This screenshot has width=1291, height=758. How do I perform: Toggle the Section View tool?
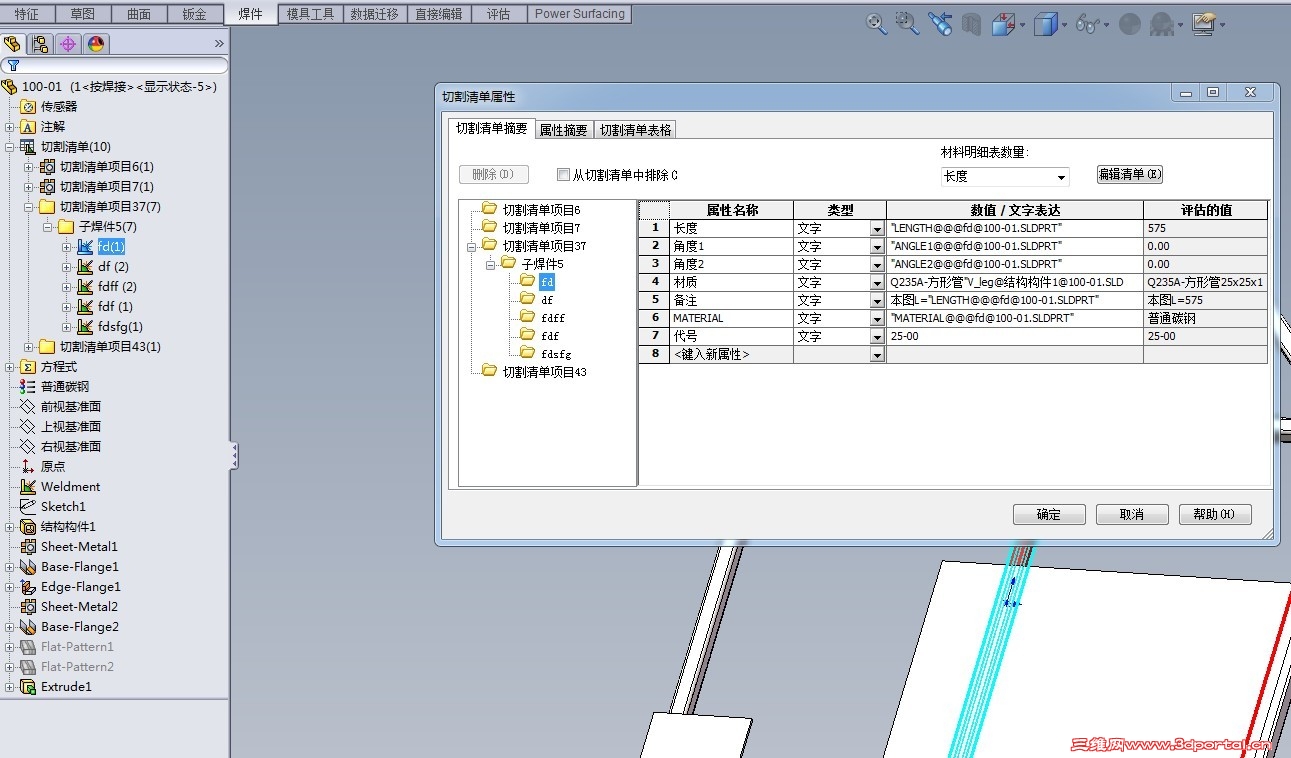pyautogui.click(x=970, y=24)
